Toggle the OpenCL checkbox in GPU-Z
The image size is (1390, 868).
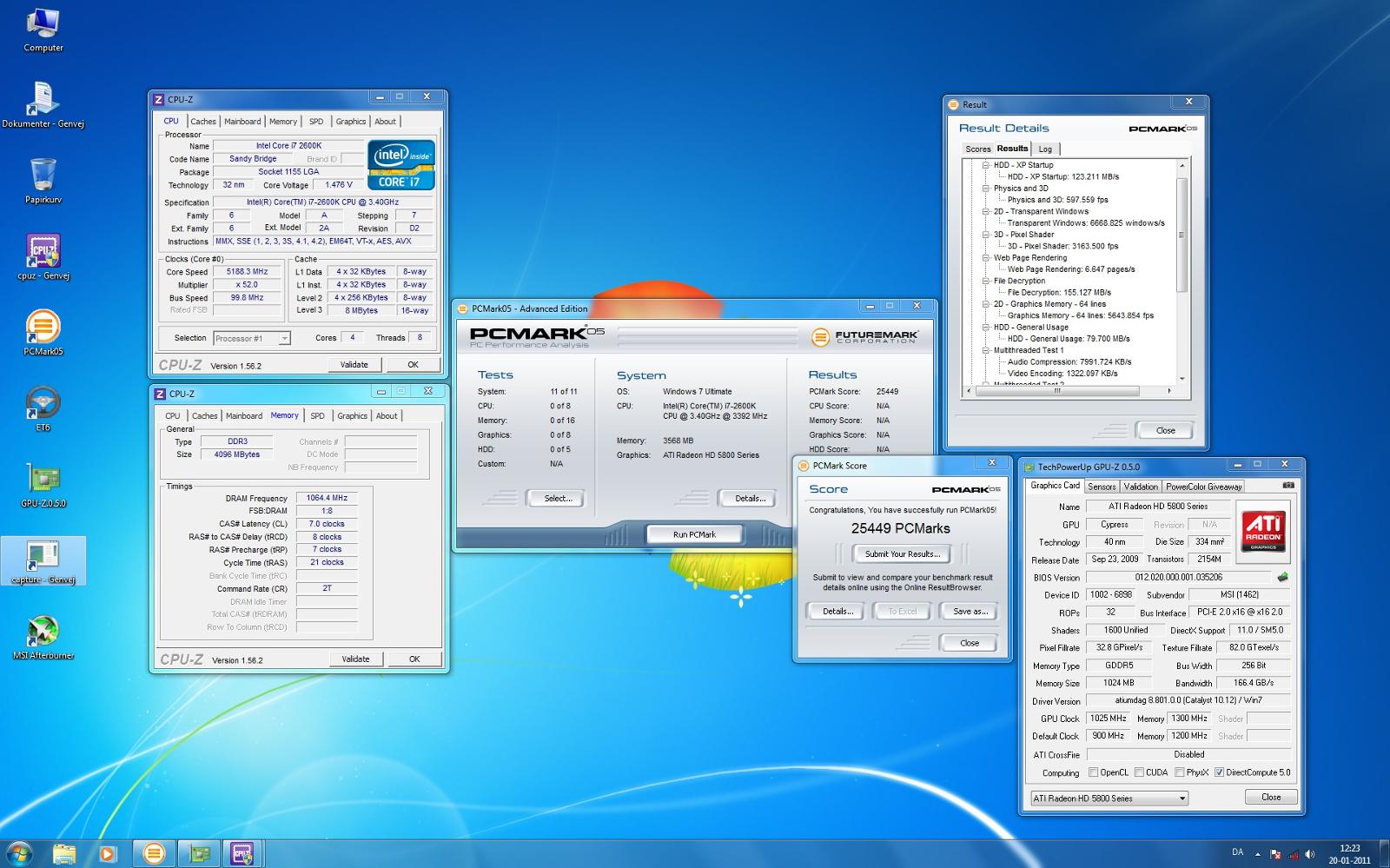pos(1093,772)
